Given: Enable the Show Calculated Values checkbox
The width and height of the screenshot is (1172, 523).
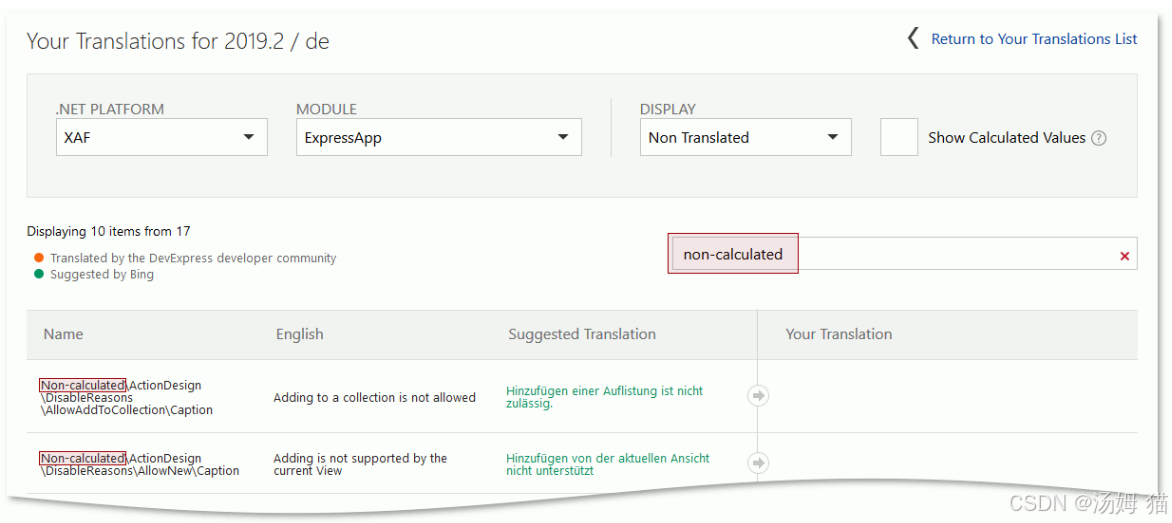Looking at the screenshot, I should point(898,137).
